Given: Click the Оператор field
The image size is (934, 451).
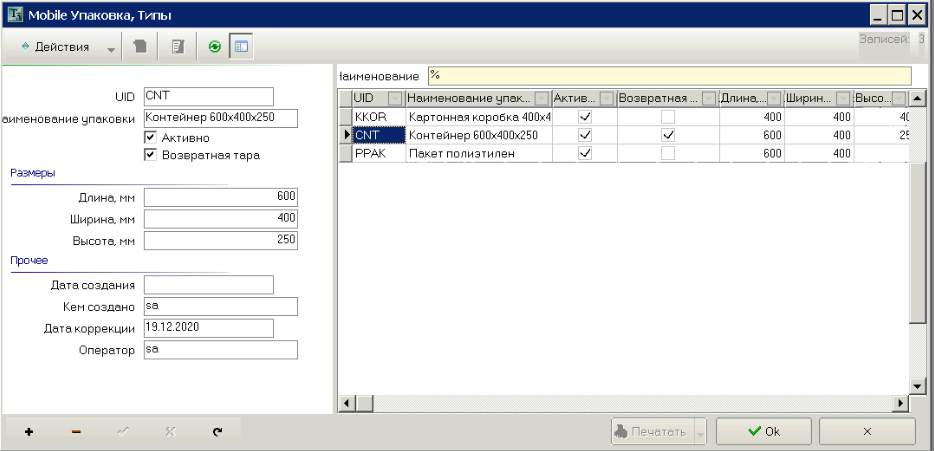Looking at the screenshot, I should (220, 350).
